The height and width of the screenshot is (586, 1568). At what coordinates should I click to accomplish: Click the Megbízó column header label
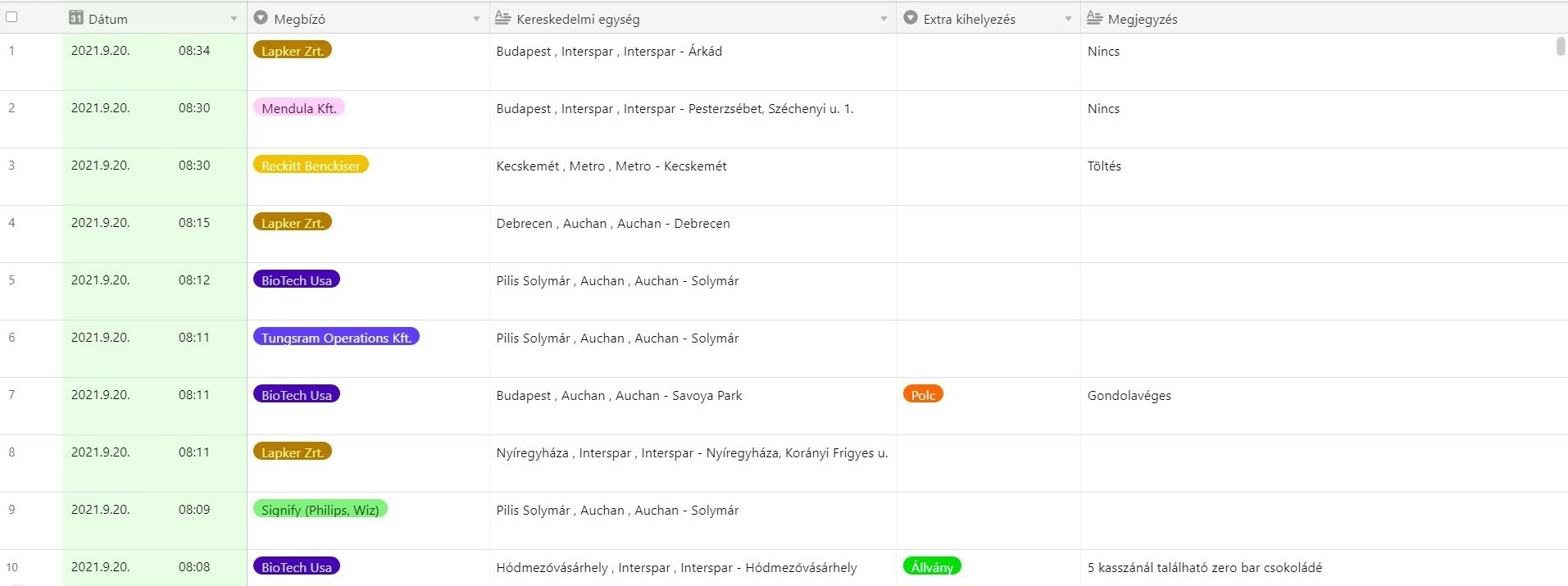[299, 19]
